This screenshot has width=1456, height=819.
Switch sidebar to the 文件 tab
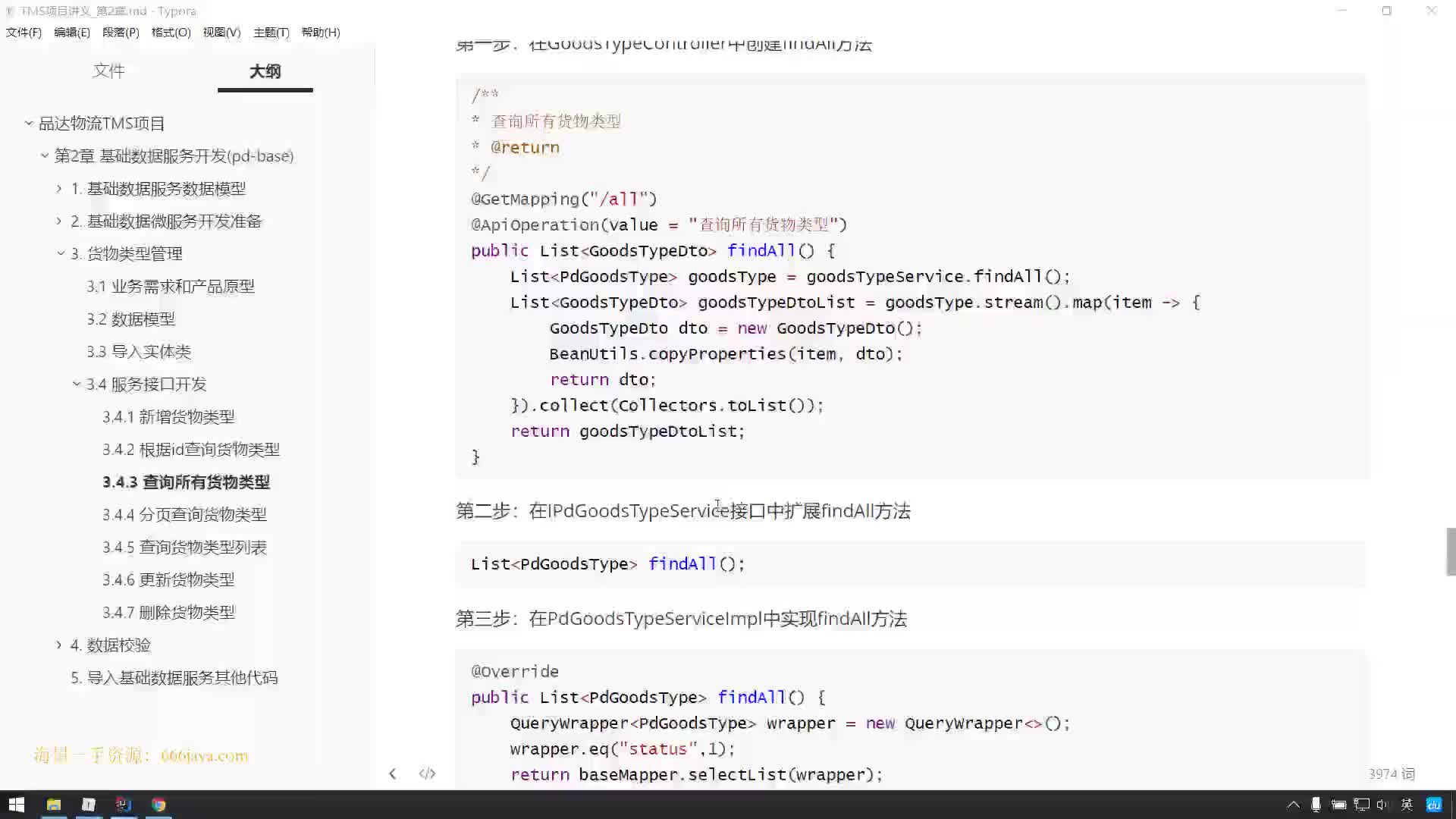(108, 71)
